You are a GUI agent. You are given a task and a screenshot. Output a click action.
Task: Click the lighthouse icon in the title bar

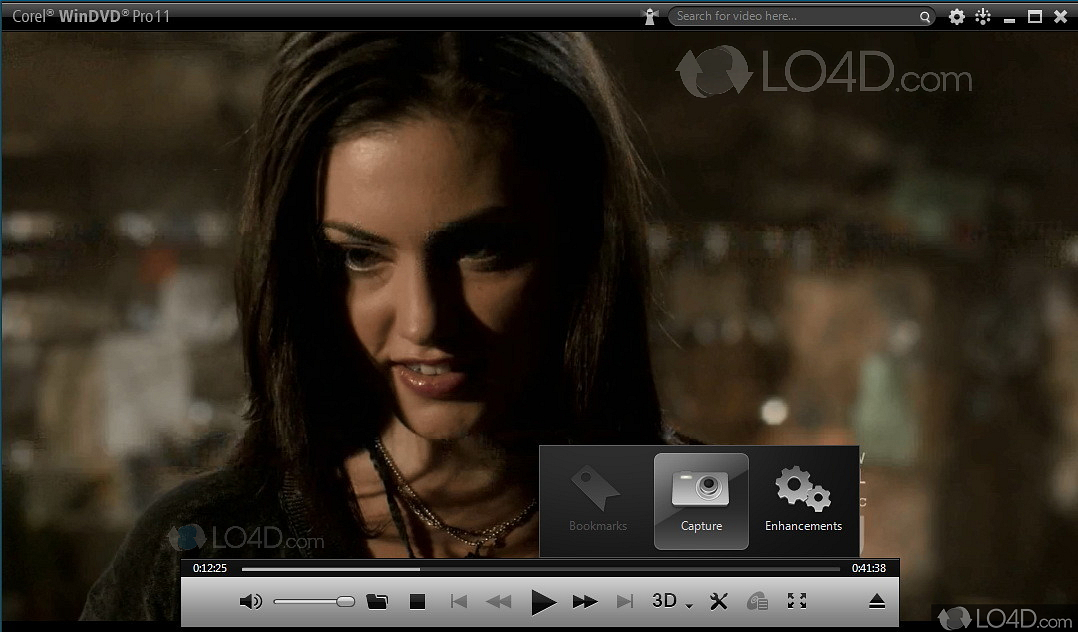[649, 16]
